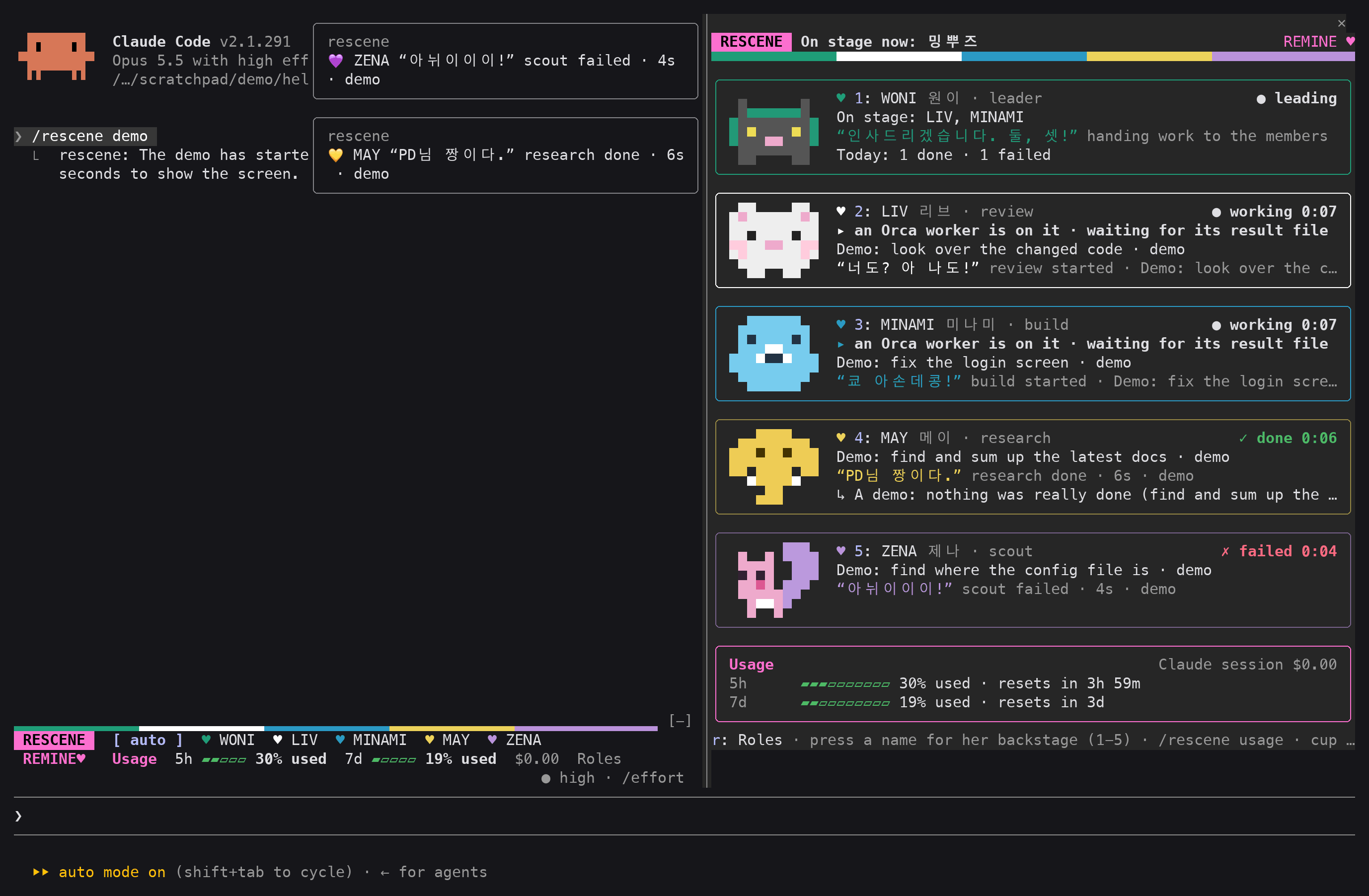This screenshot has height=896, width=1369.
Task: Collapse the status bar with [–] toggle
Action: [x=680, y=720]
